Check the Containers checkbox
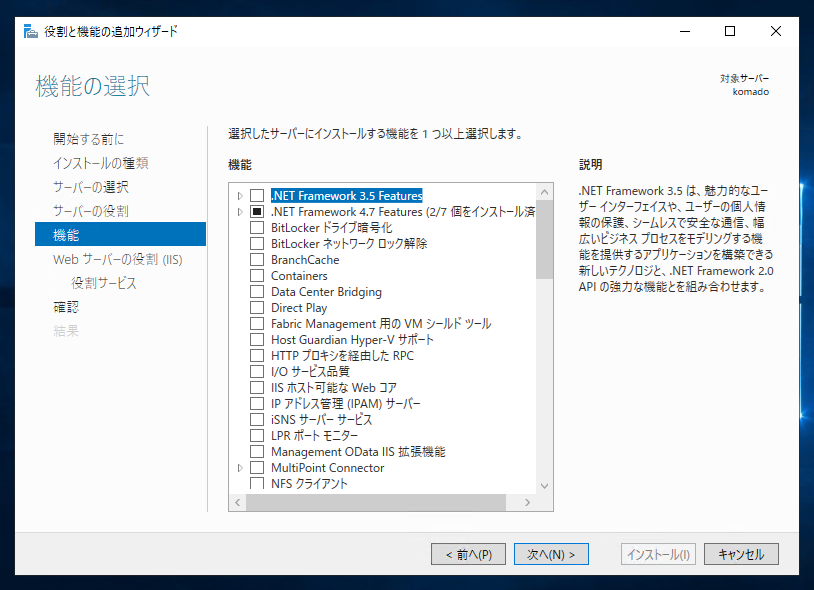 coord(257,276)
